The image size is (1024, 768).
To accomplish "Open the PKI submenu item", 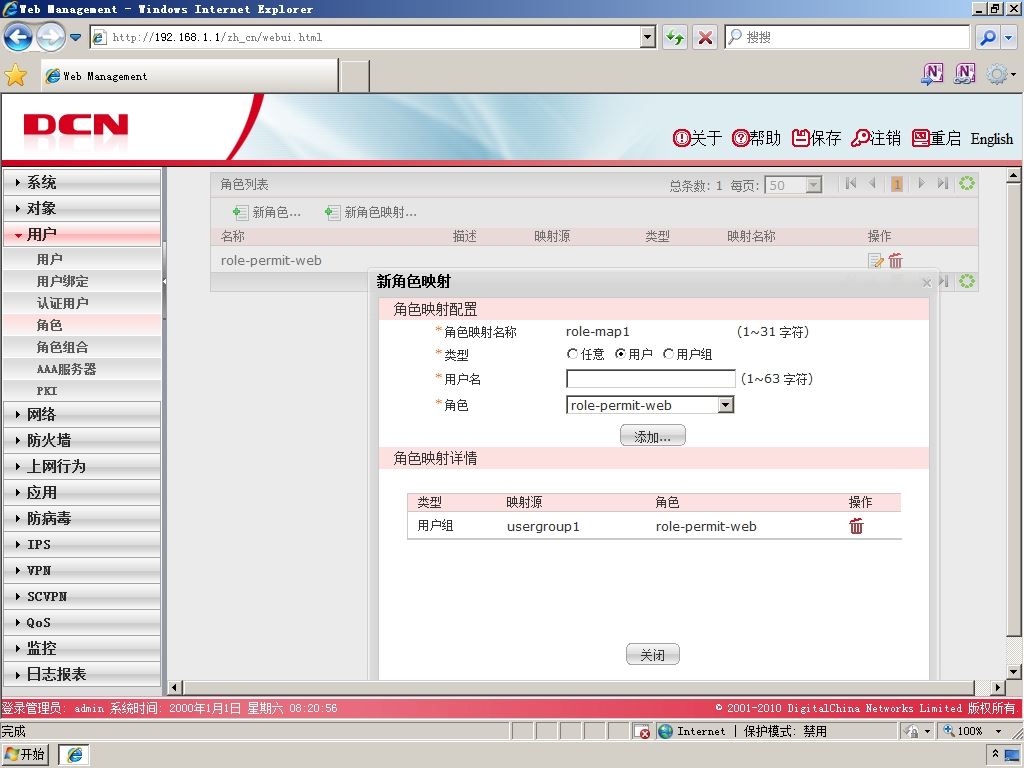I will 82,391.
